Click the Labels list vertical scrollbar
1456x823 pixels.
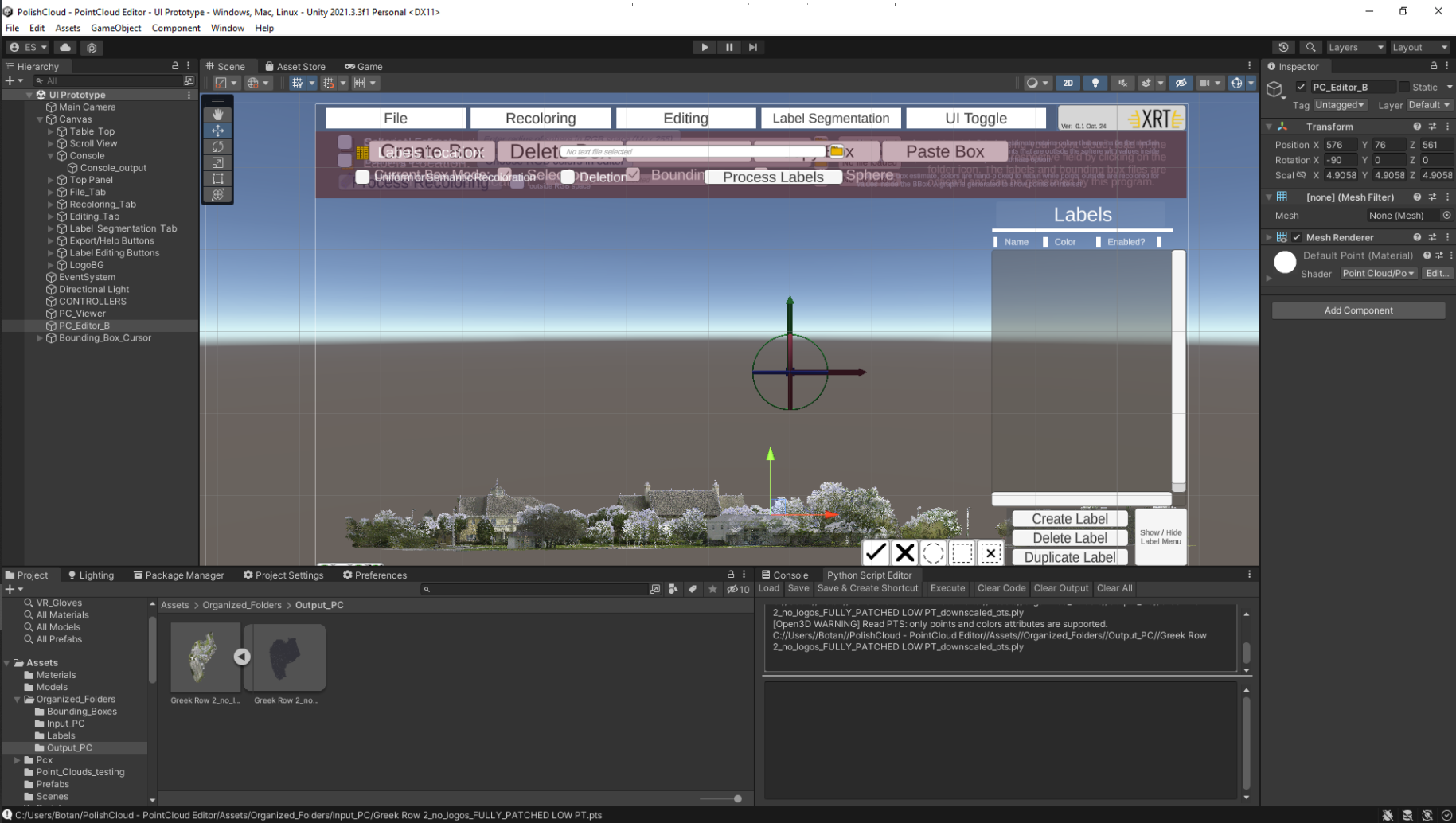coord(1178,371)
